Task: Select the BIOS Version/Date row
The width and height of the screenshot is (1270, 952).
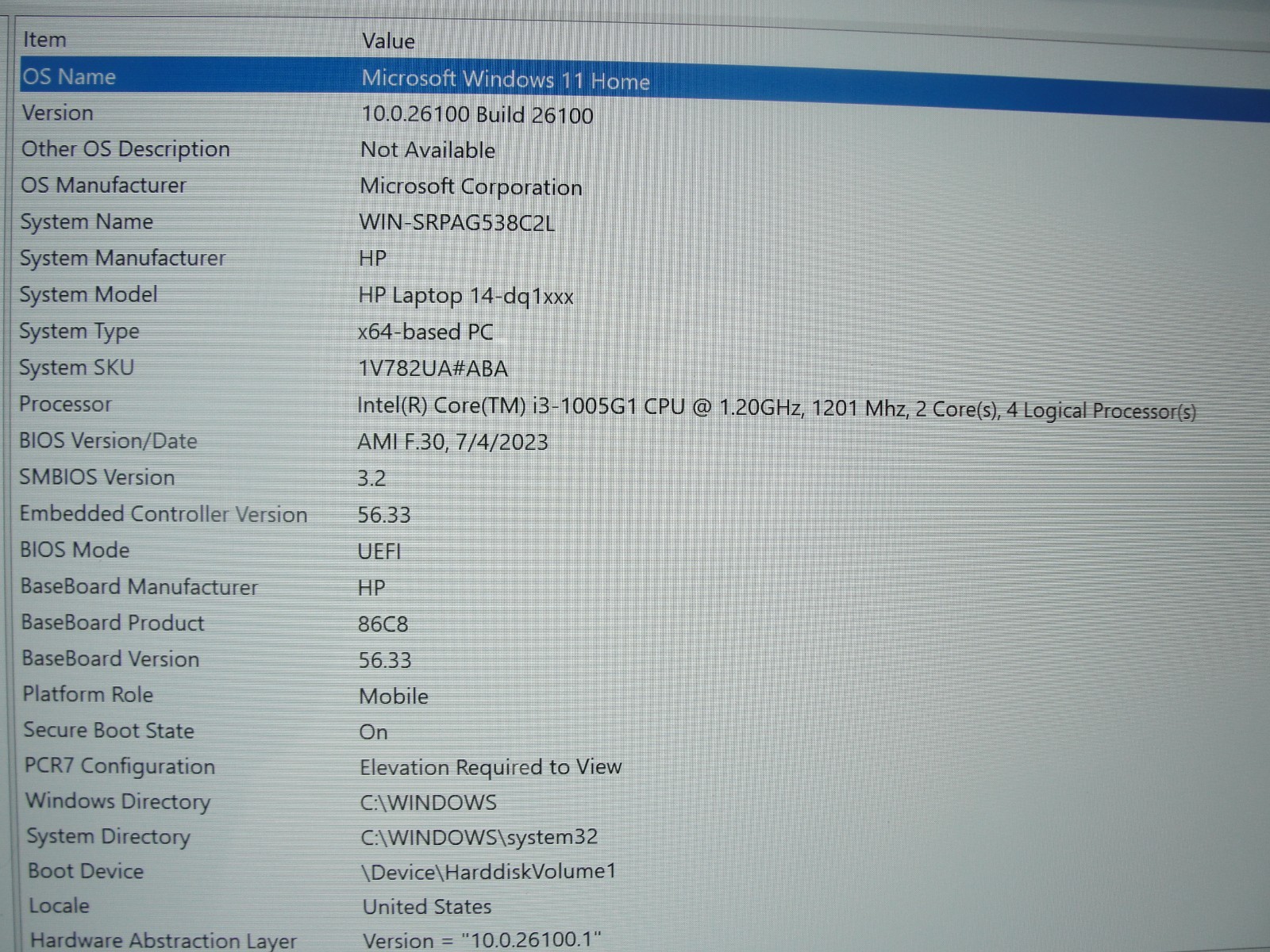Action: 109,441
